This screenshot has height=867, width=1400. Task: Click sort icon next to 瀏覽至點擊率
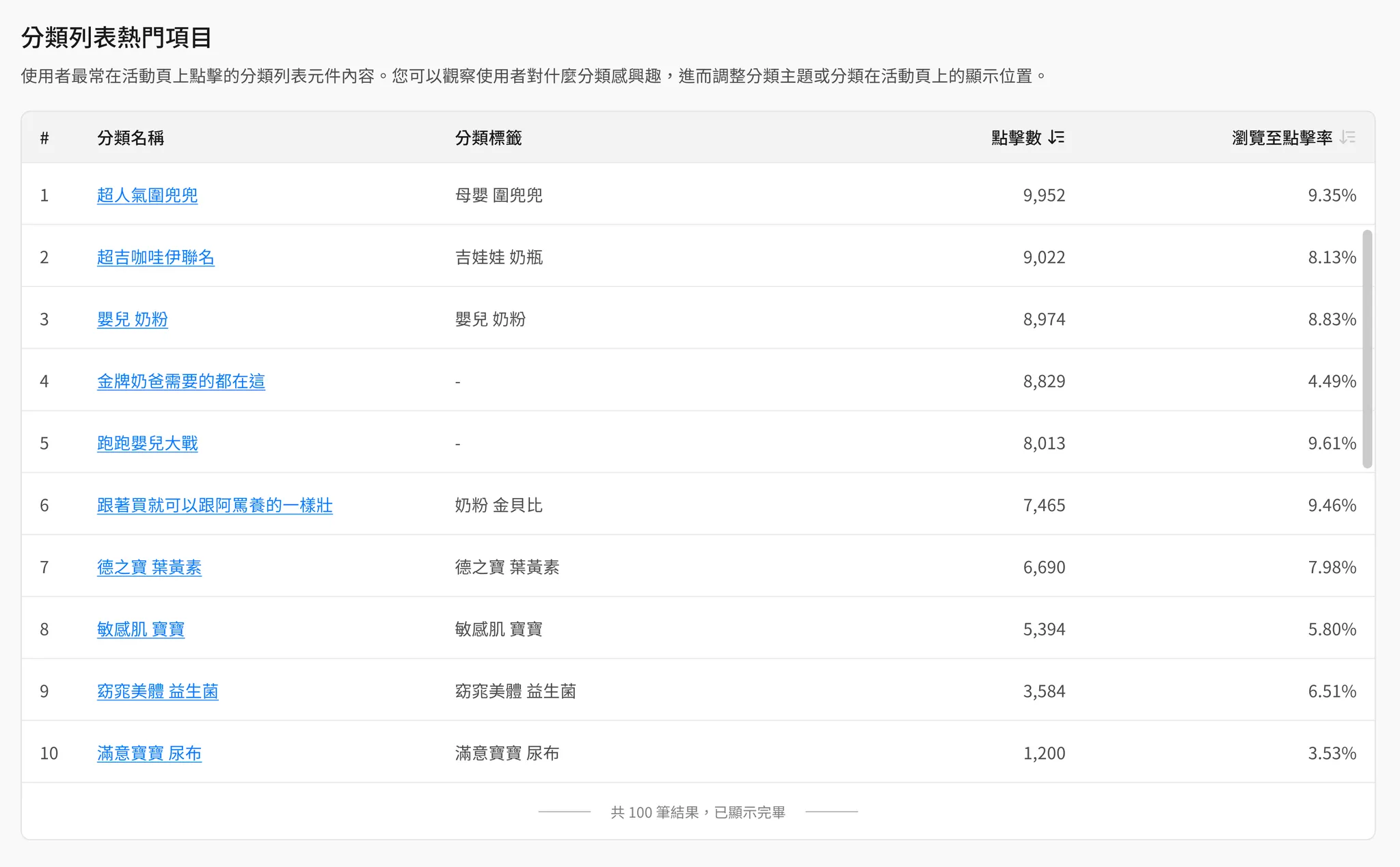1347,137
